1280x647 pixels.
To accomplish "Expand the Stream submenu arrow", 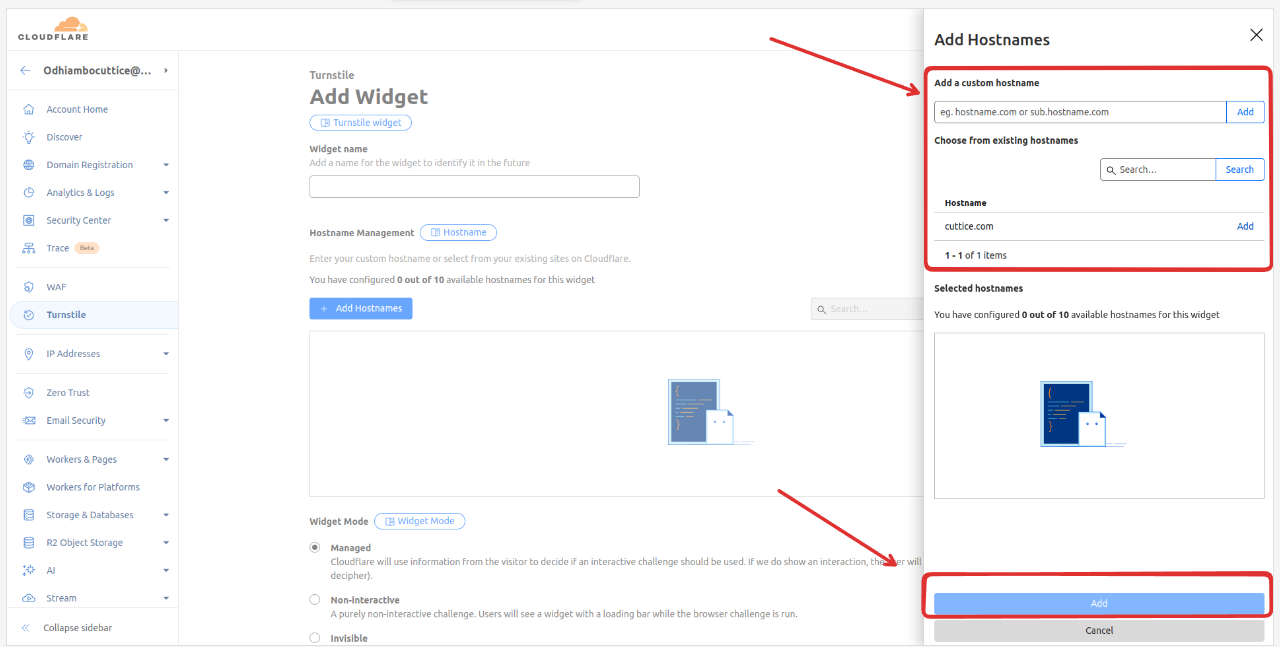I will click(x=166, y=598).
